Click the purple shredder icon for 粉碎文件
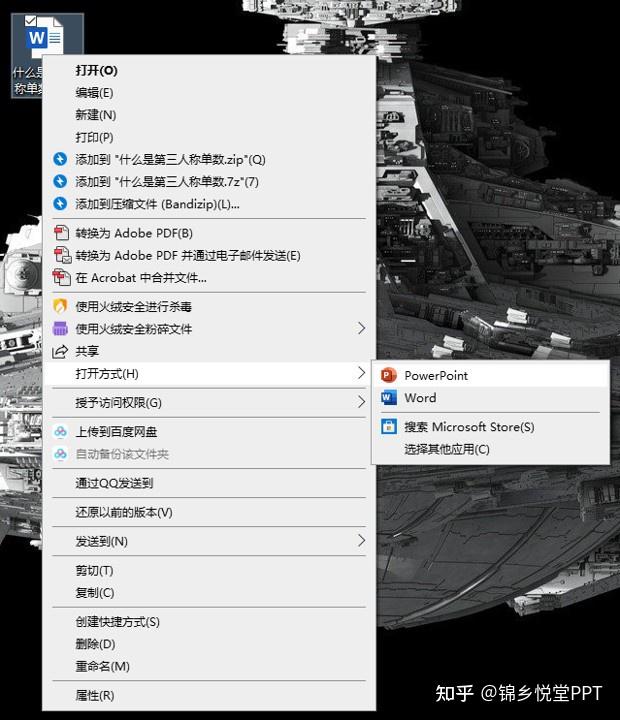 (x=60, y=328)
